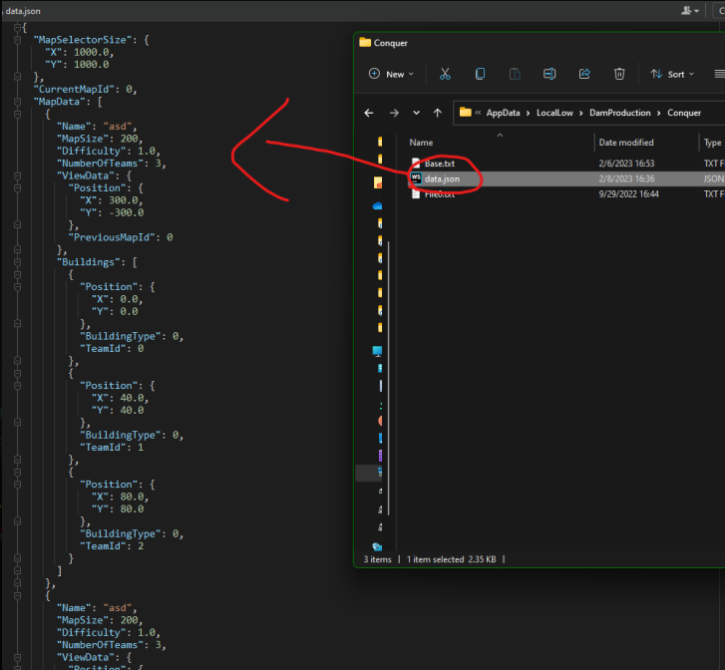The width and height of the screenshot is (725, 670).
Task: Click the "TeamId": 1 line
Action: coord(112,448)
